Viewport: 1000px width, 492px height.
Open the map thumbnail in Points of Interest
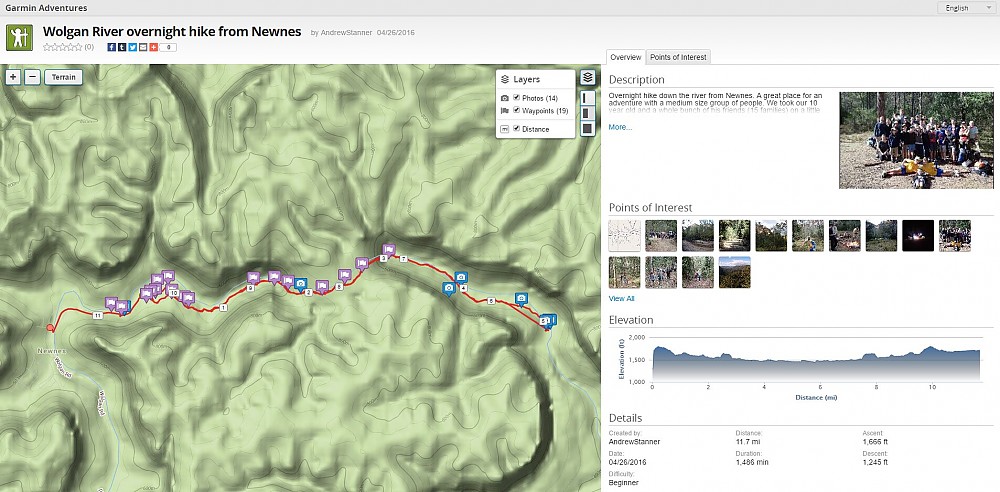pos(624,235)
